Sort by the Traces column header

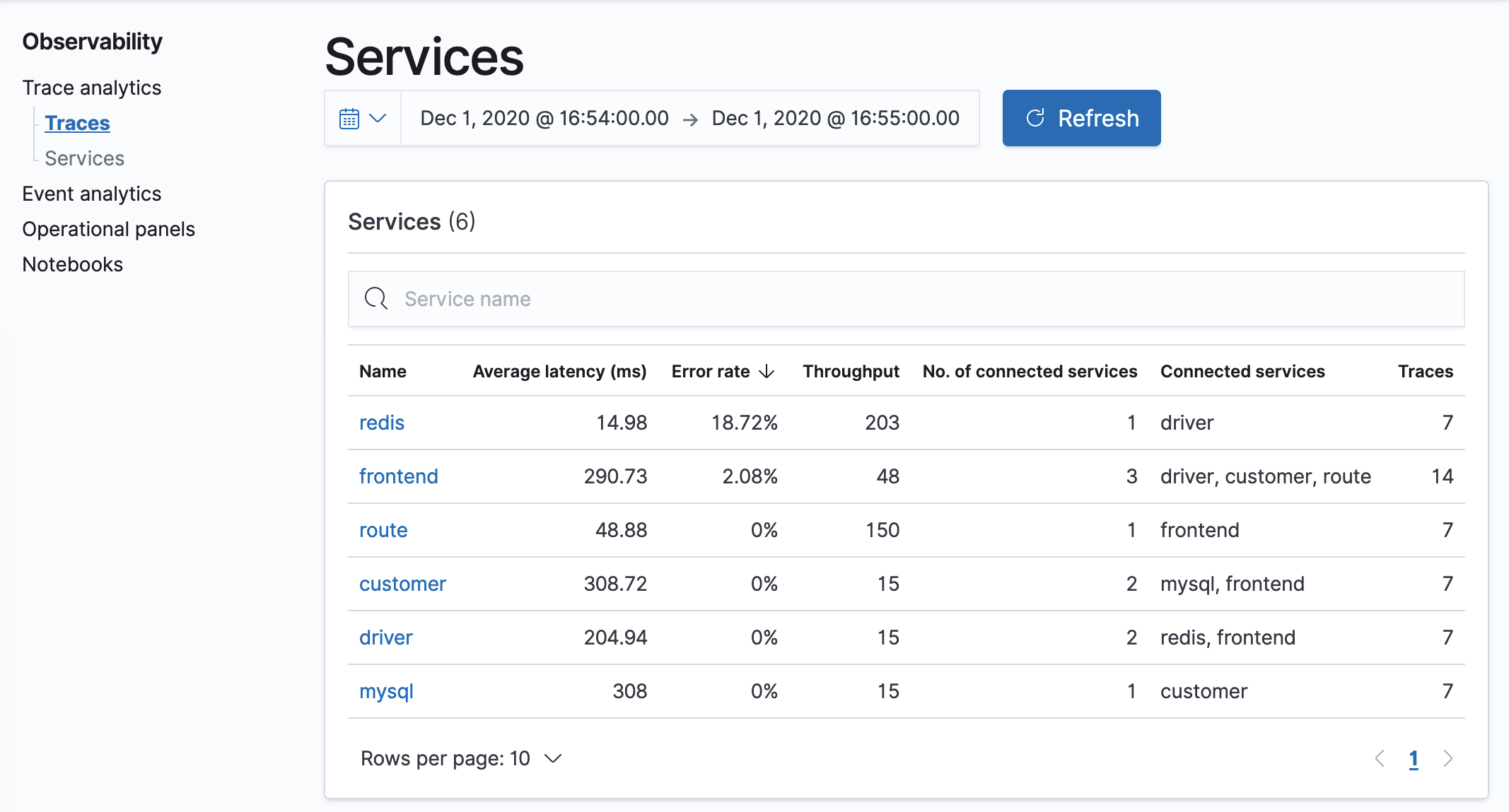point(1426,372)
